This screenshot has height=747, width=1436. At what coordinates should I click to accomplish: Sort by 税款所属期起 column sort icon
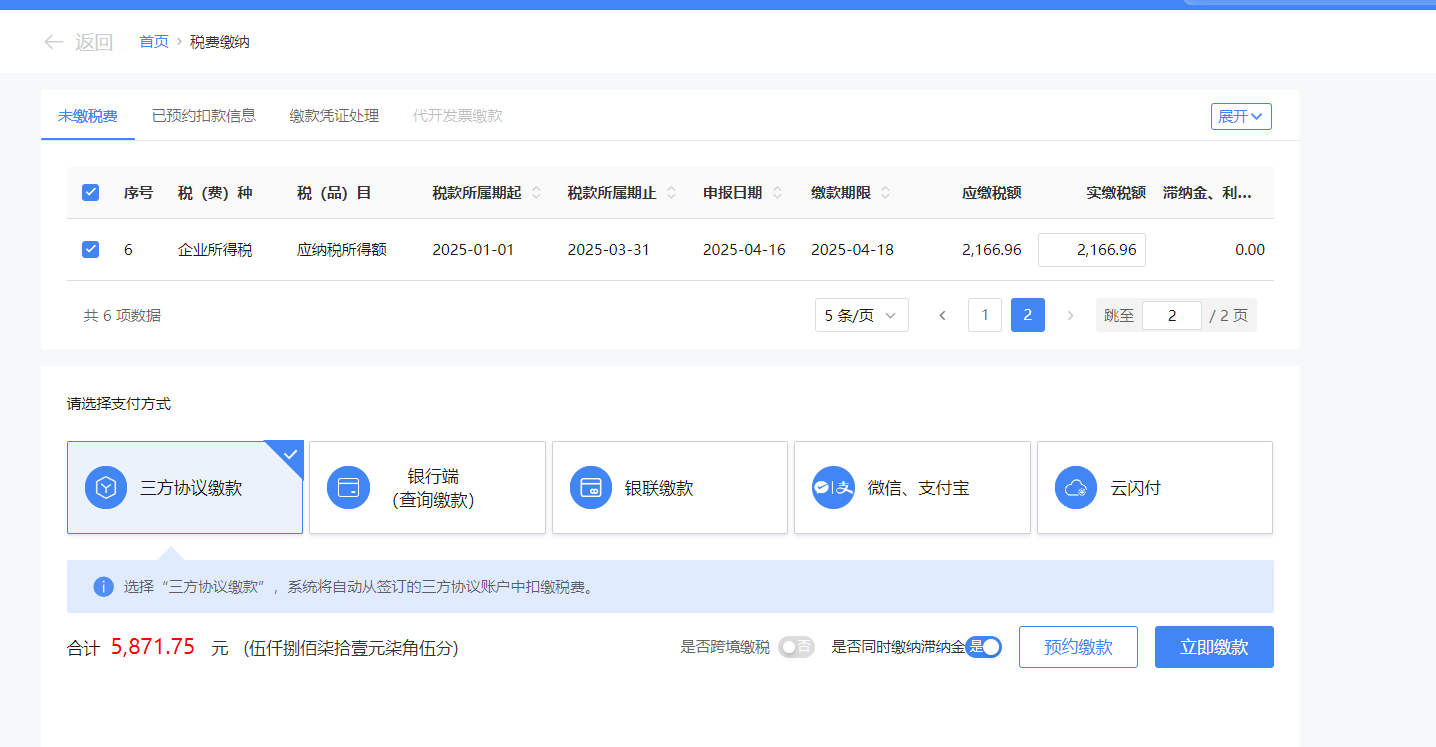(x=537, y=193)
